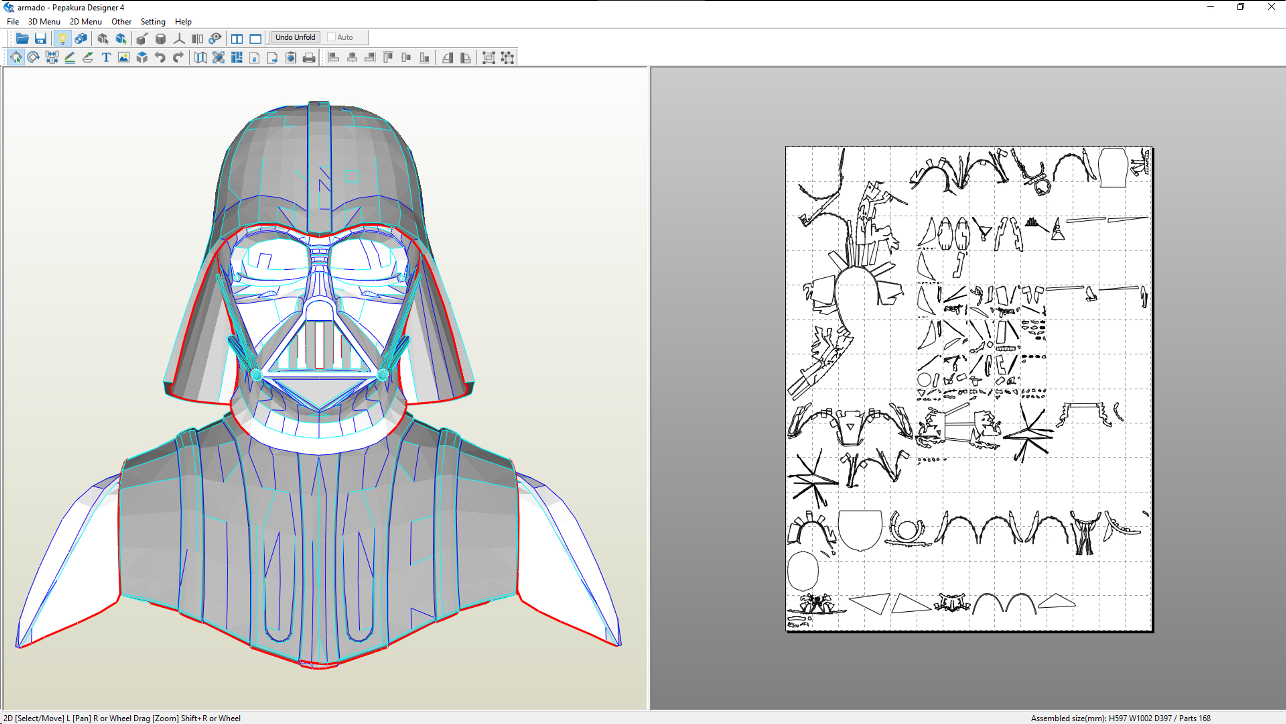The height and width of the screenshot is (724, 1286).
Task: Click the blue linked cubes icon
Action: 81,38
